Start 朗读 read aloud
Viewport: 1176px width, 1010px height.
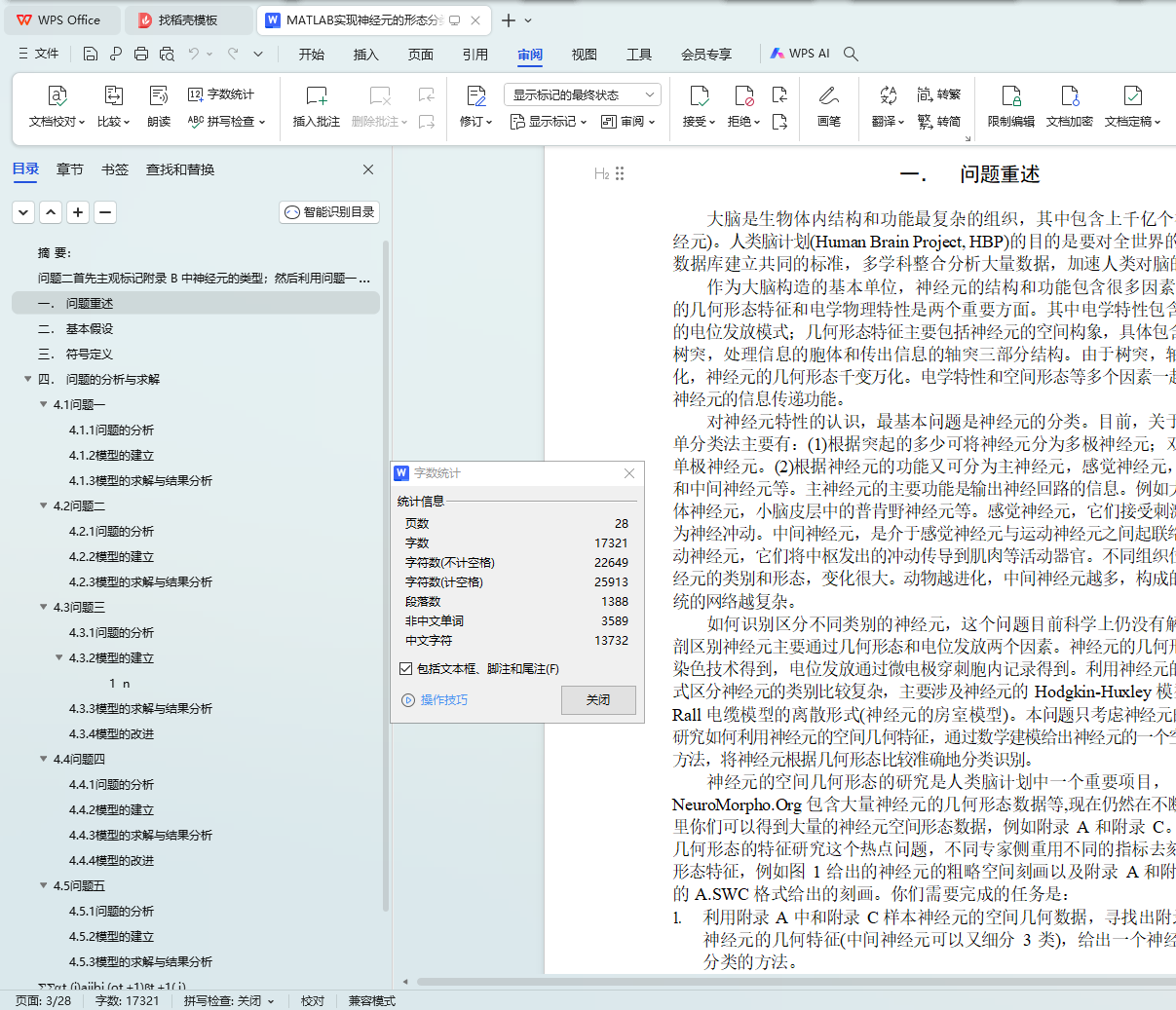tap(159, 106)
